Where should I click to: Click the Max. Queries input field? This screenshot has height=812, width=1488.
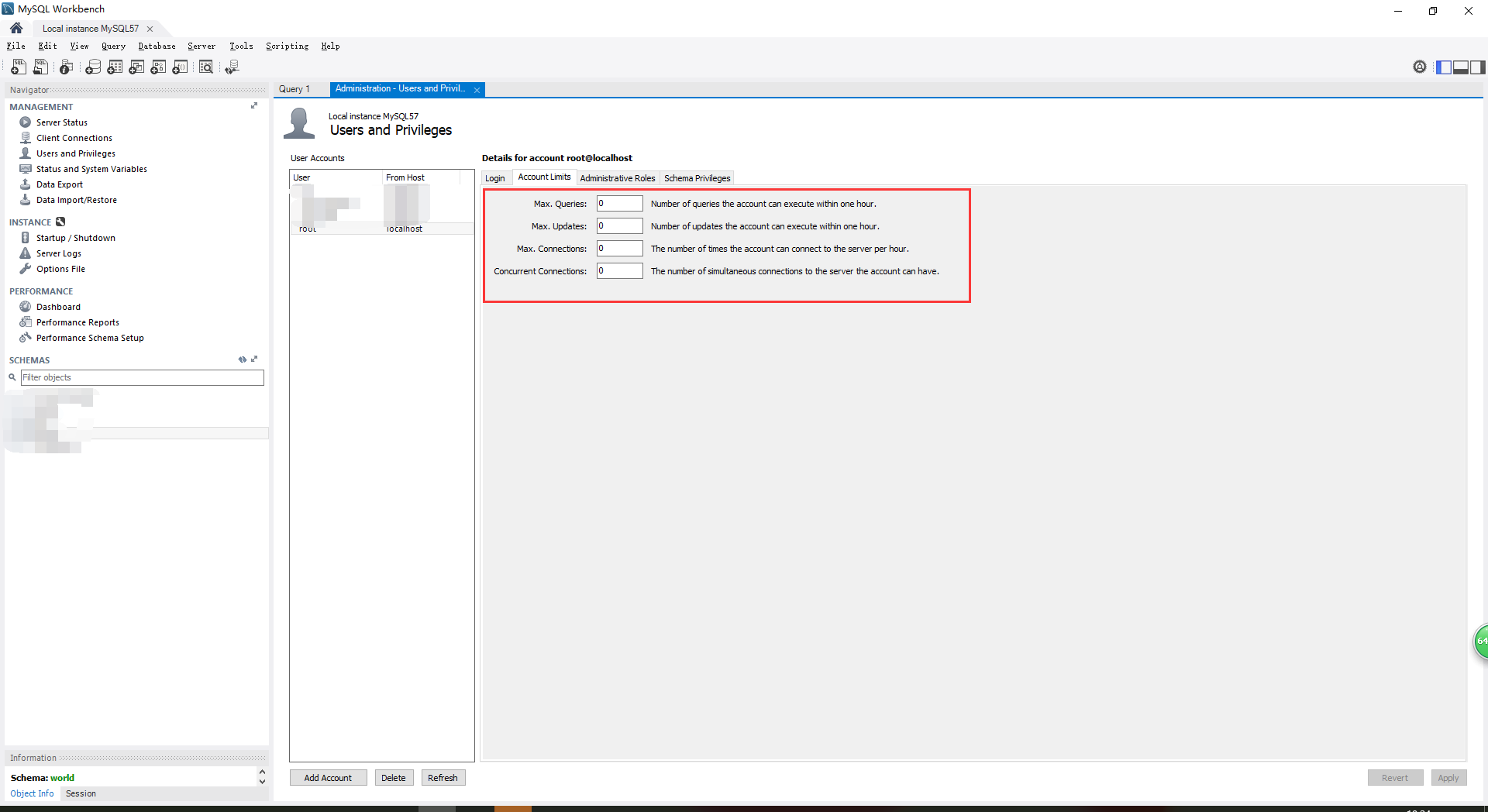619,203
